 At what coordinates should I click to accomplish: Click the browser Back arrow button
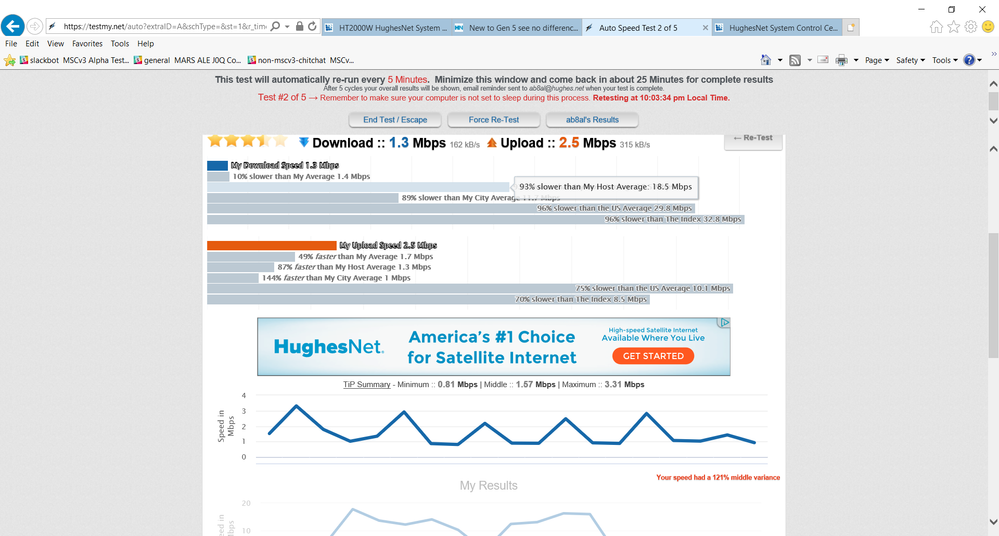(x=13, y=27)
